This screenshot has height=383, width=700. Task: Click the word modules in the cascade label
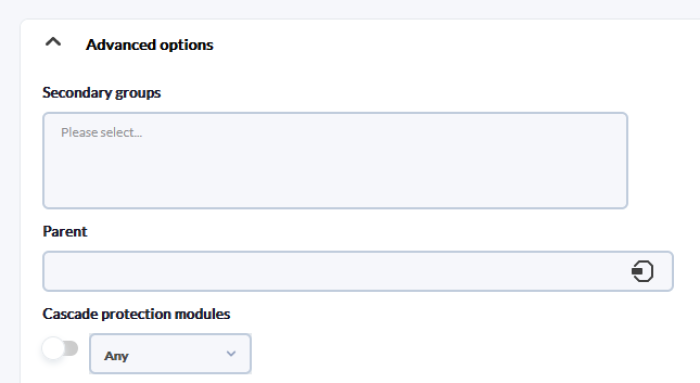tap(202, 314)
